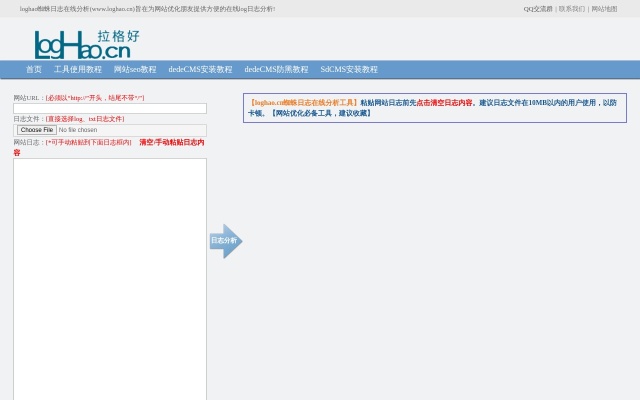Click the orange loghao.cn蜘蛛日志在线分析工具 notice title

click(304, 102)
